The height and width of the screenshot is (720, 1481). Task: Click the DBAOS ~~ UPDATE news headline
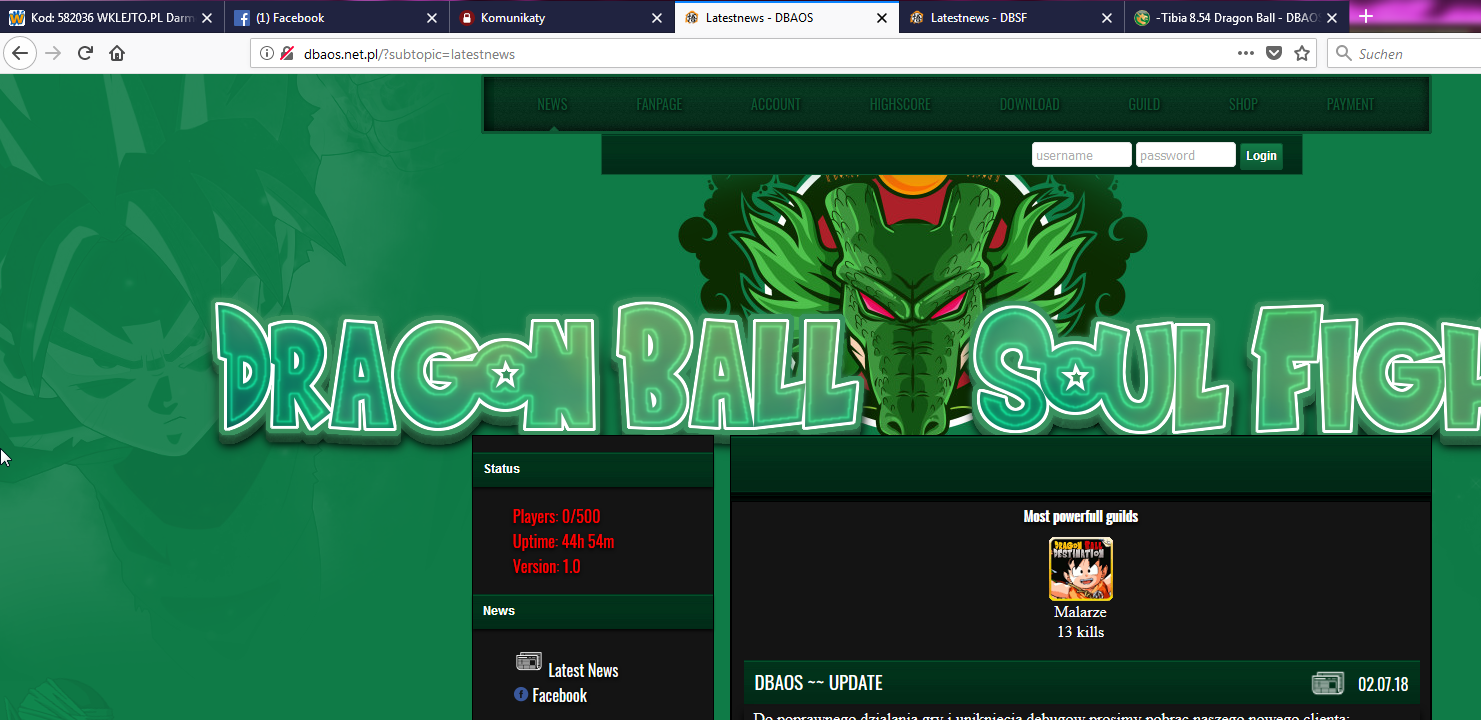click(x=818, y=684)
